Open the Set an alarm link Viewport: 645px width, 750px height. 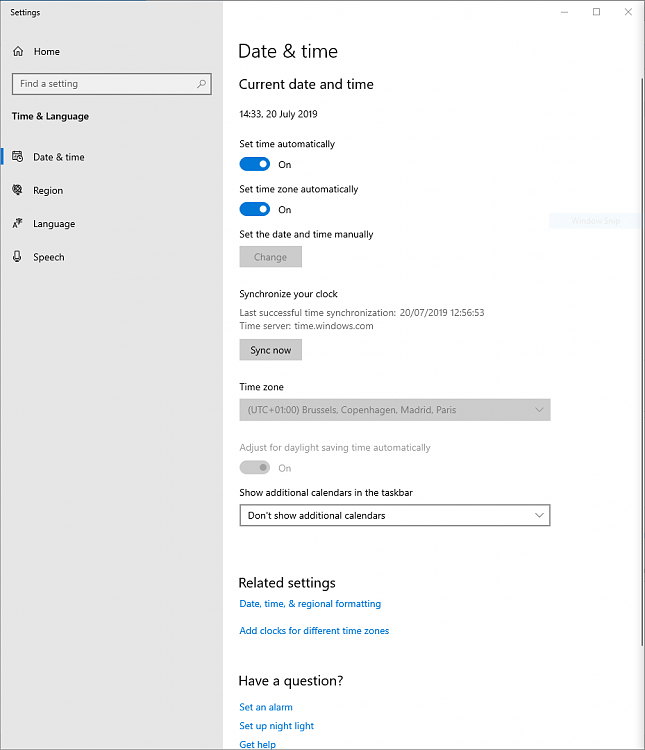click(266, 707)
